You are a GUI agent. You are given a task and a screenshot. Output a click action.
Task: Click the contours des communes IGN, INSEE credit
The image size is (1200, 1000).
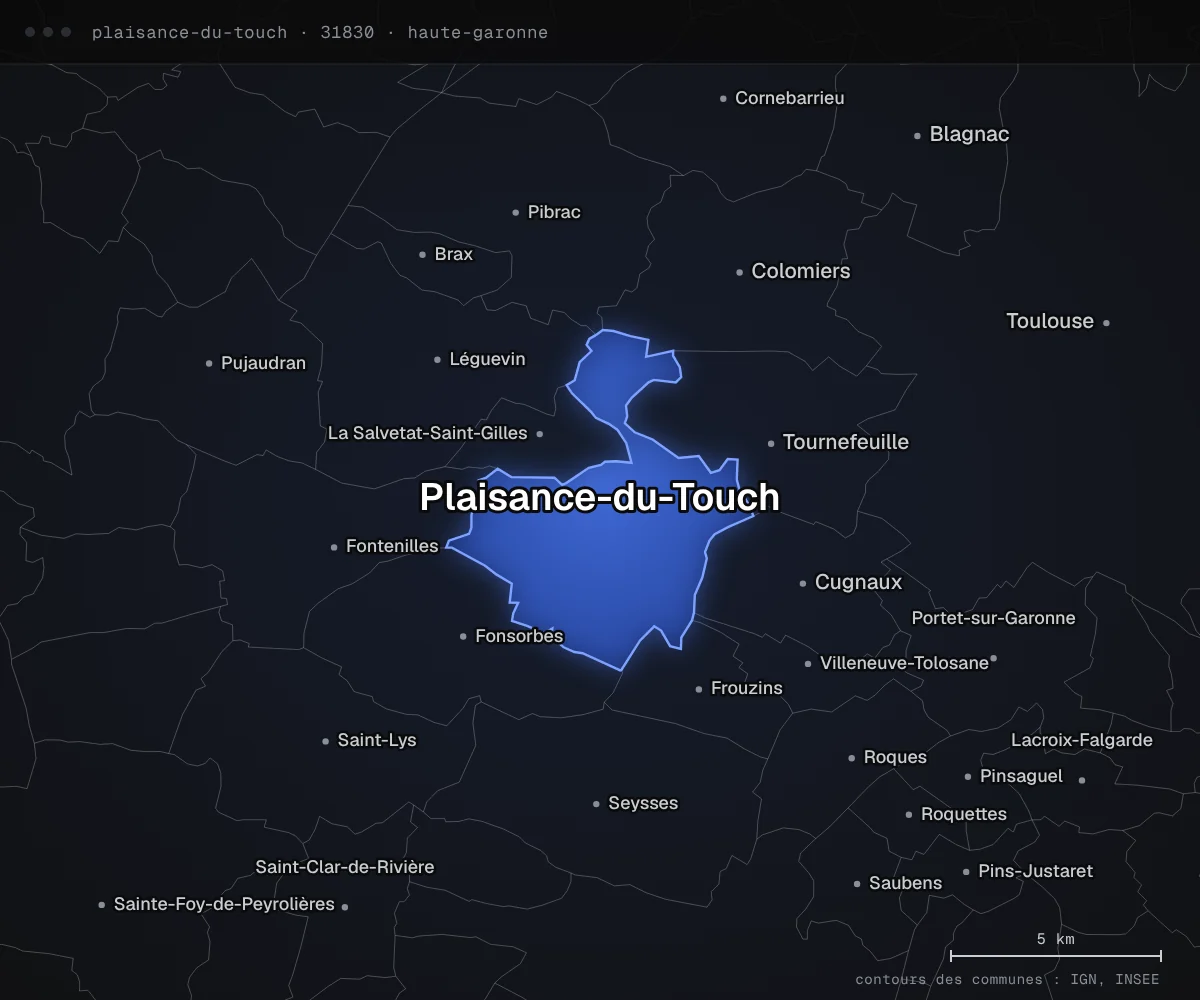point(1007,980)
